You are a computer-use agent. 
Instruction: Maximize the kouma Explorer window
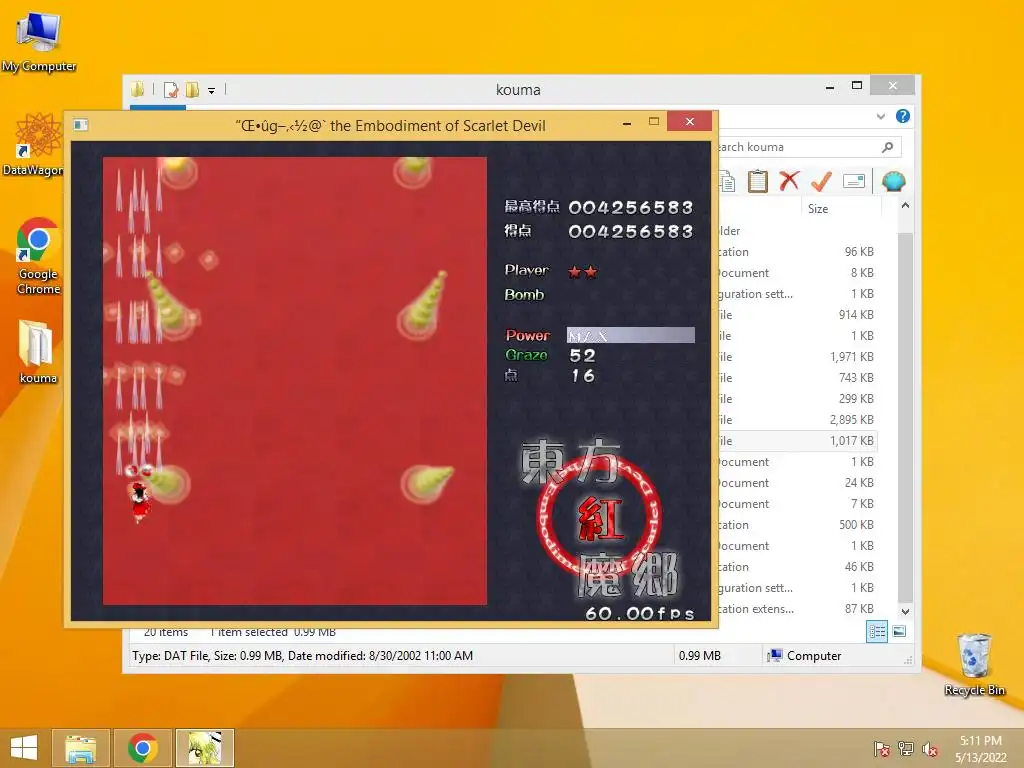coord(857,86)
